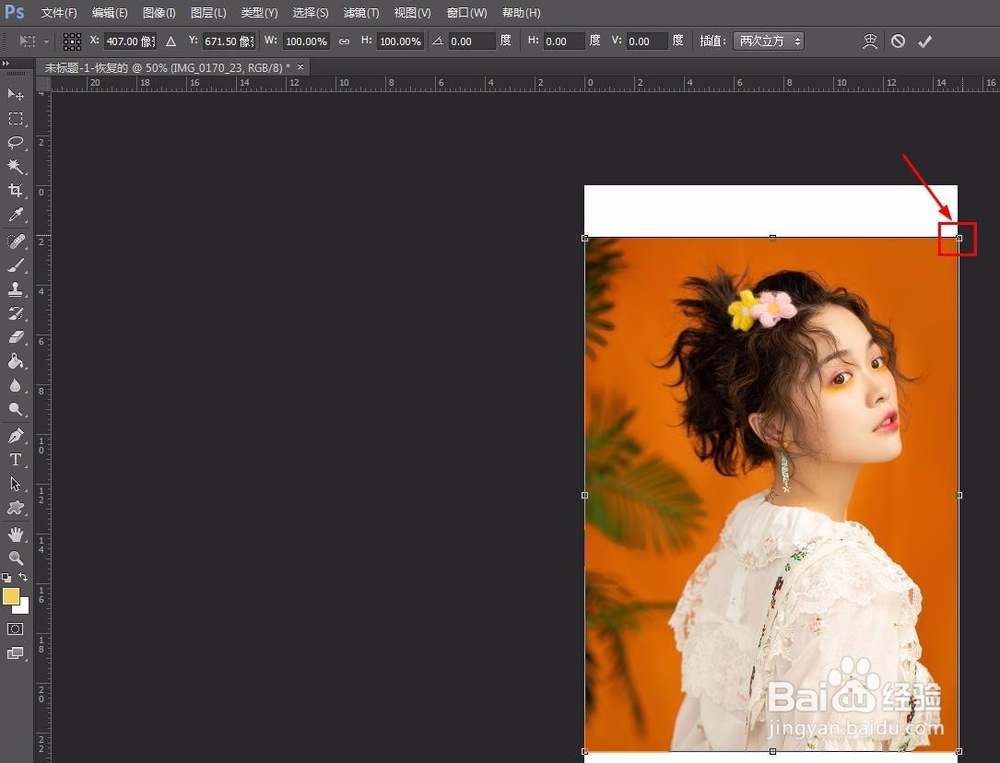Click the ruler origin corner box
This screenshot has height=763, width=1000.
click(x=43, y=84)
